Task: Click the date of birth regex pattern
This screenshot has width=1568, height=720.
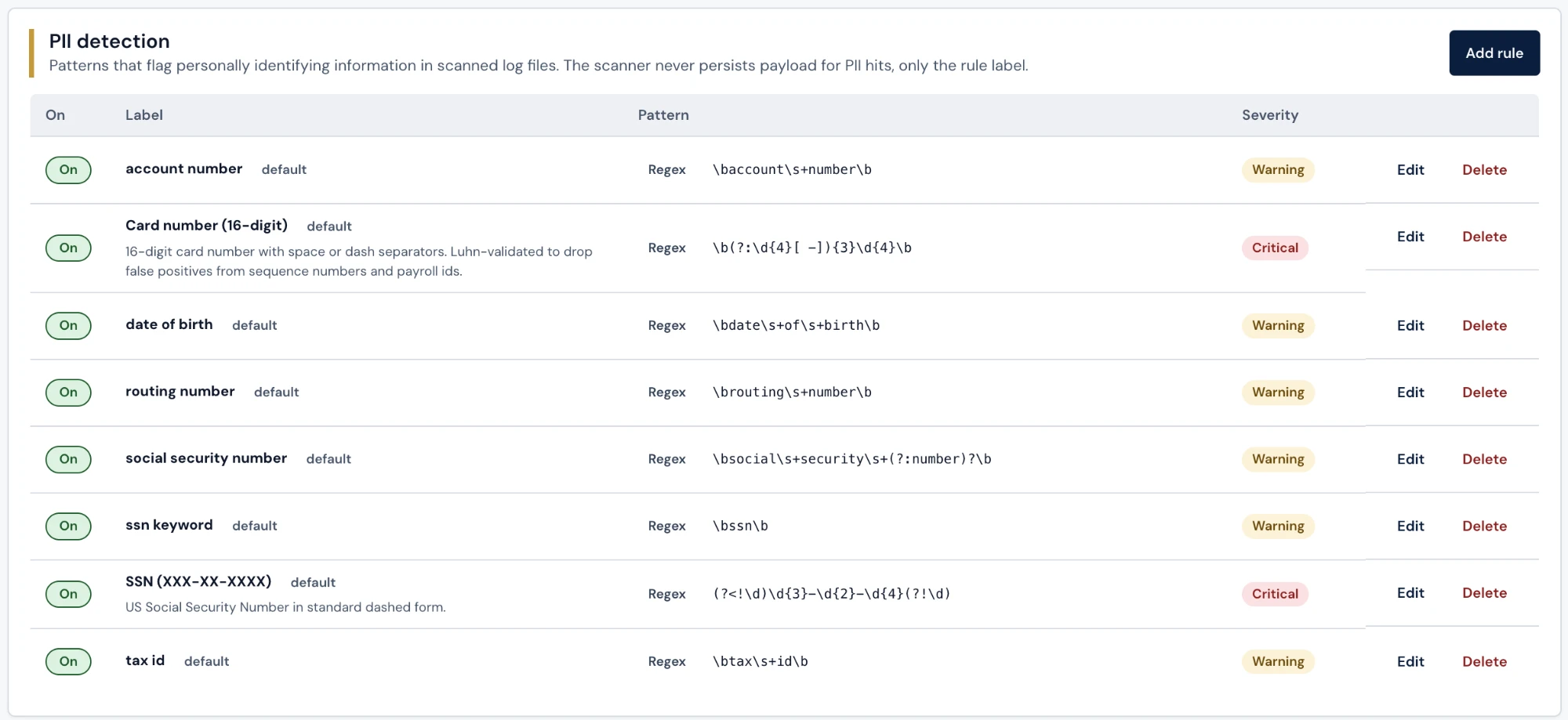Action: (796, 326)
